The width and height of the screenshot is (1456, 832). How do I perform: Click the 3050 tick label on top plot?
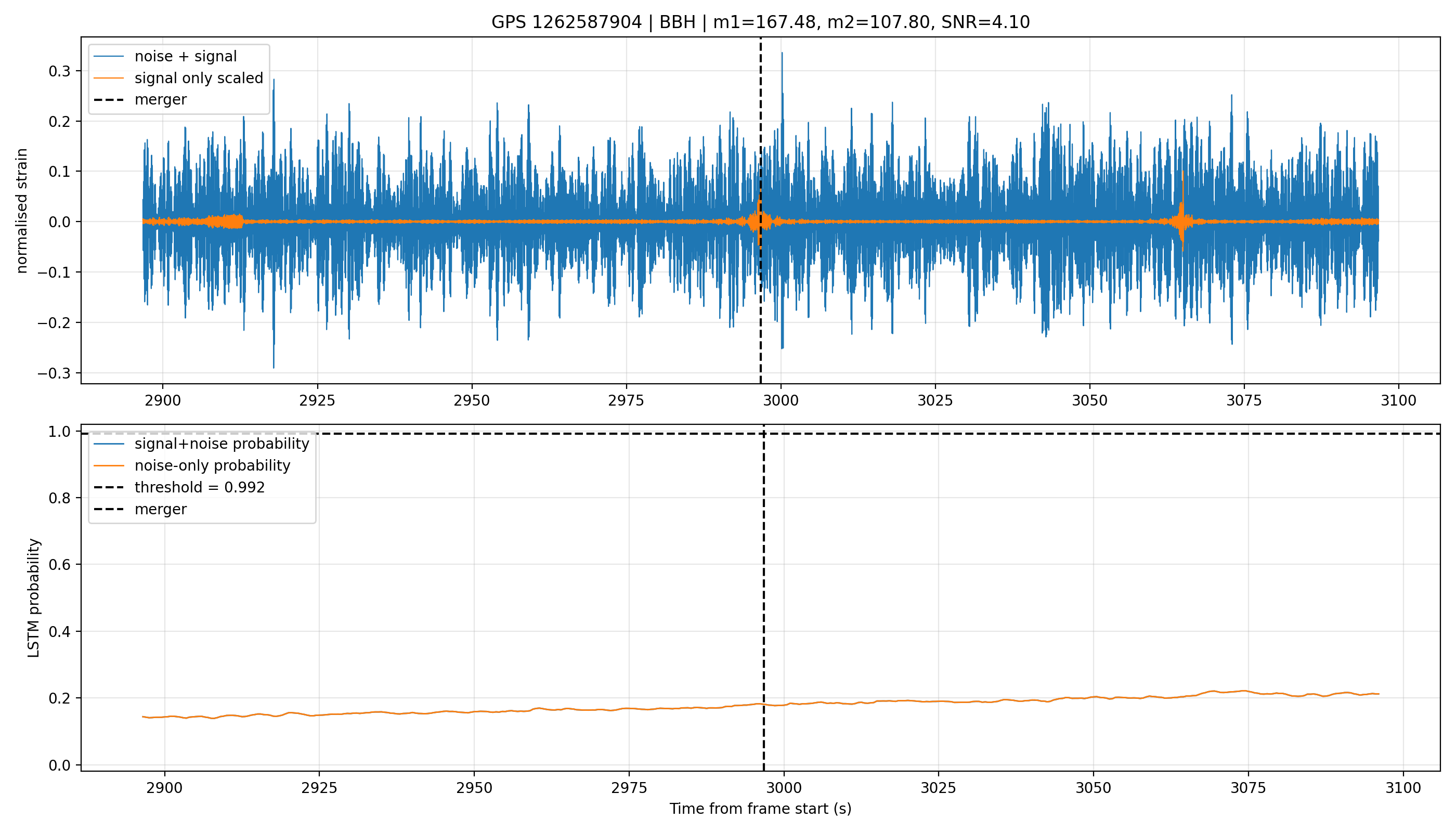[x=1090, y=400]
